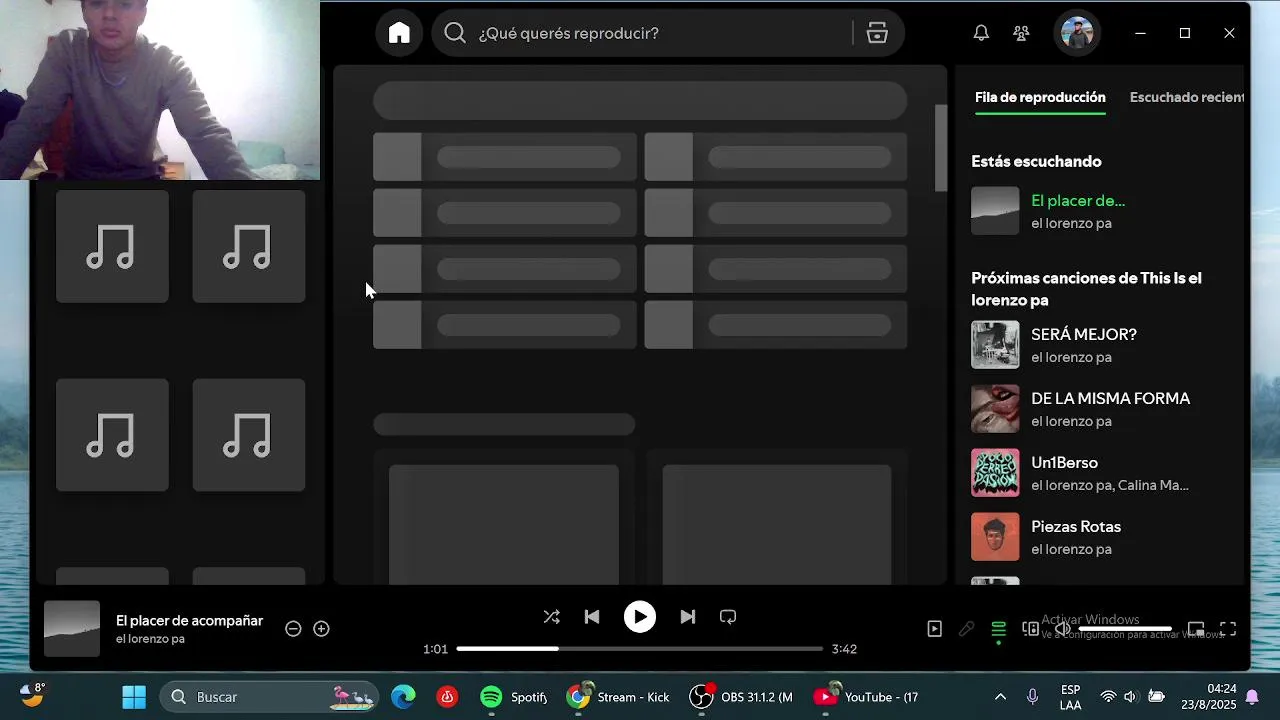Toggle the green queue icon
Screen dimensions: 1280x720
coord(998,629)
